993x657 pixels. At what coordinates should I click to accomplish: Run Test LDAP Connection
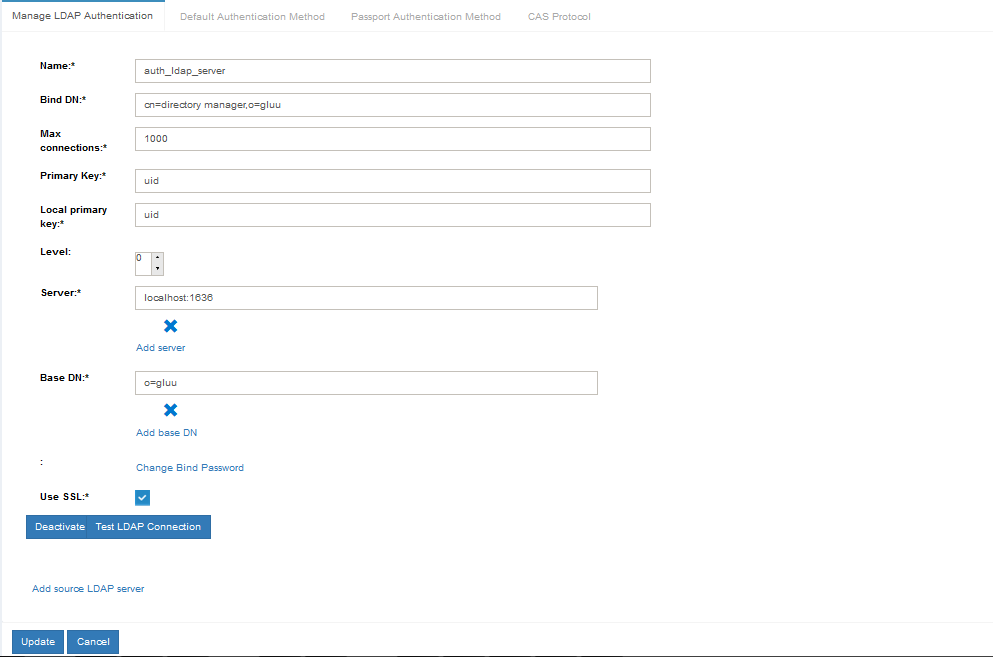pos(148,527)
